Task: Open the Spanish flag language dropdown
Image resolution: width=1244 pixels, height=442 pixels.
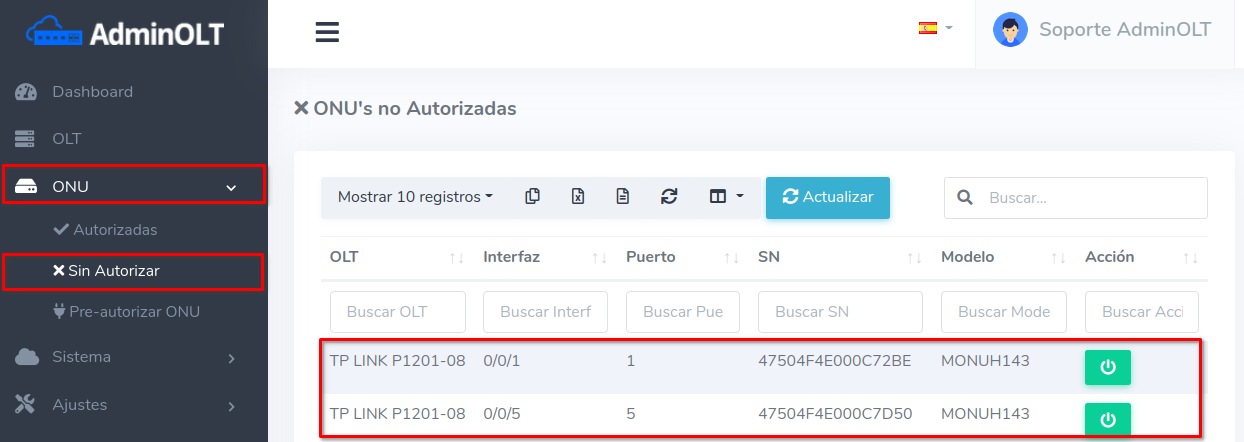Action: [x=935, y=28]
